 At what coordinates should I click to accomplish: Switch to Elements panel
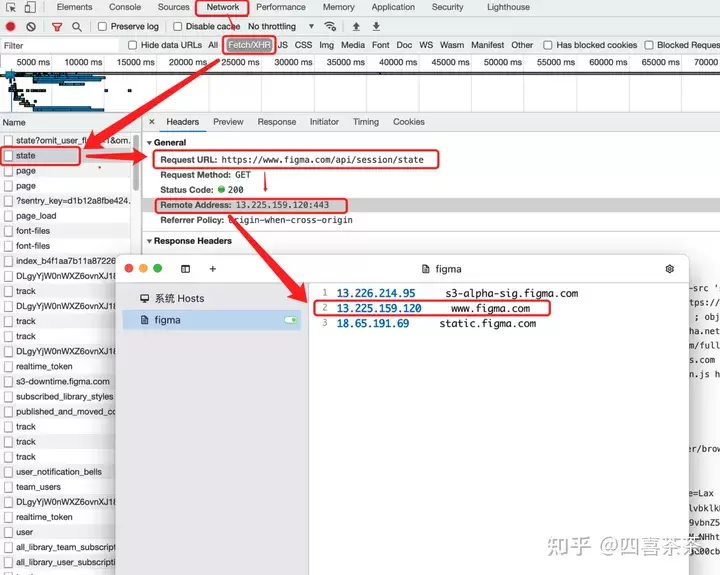point(74,7)
